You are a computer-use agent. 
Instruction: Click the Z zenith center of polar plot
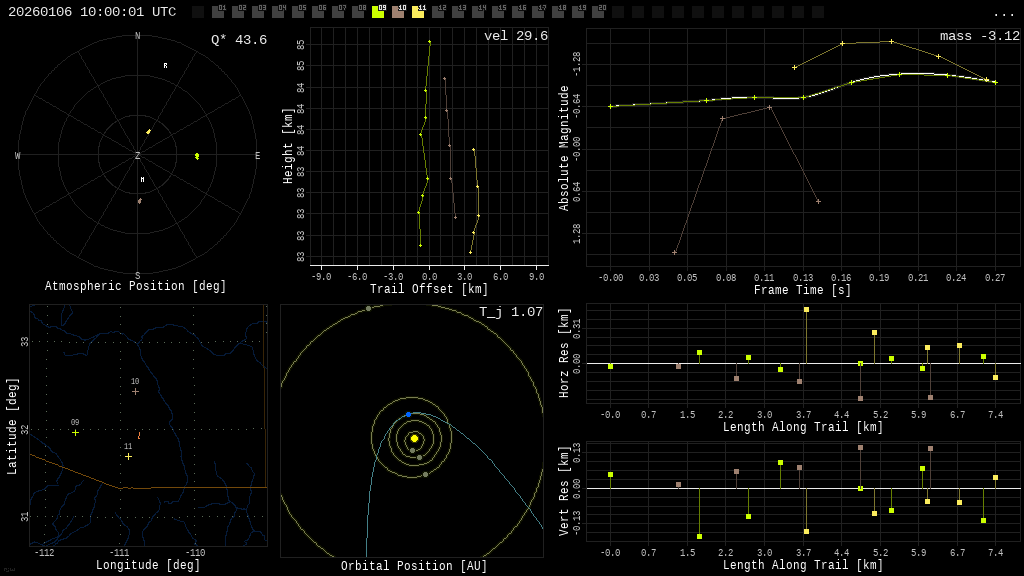point(138,156)
